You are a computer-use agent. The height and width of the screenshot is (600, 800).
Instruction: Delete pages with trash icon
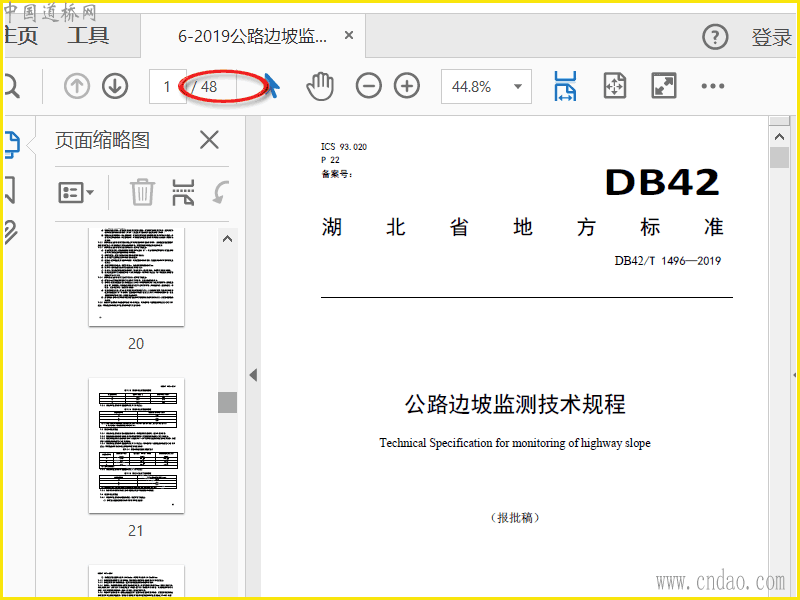coord(142,192)
